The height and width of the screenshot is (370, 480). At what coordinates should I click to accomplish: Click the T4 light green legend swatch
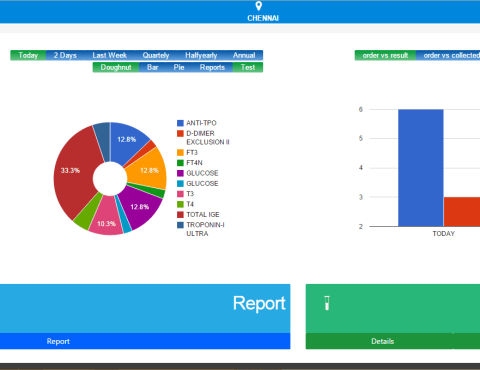tap(180, 204)
